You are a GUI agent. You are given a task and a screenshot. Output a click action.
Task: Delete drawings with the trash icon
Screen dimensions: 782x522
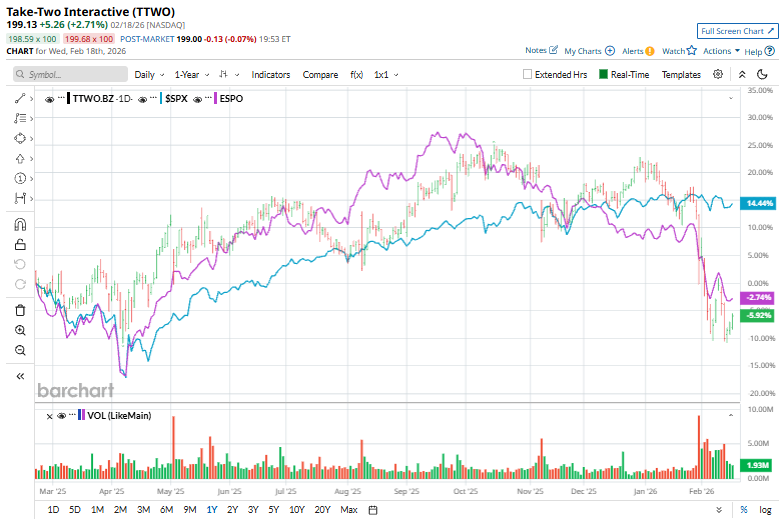[x=20, y=311]
